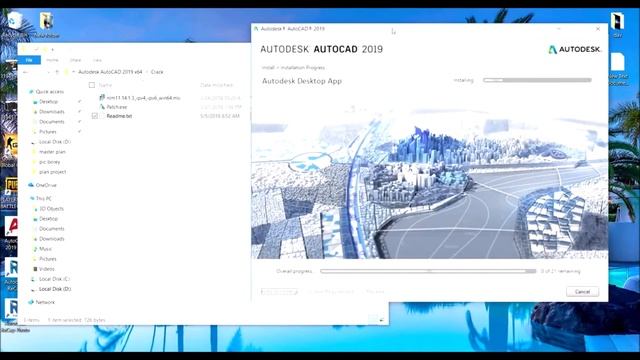This screenshot has width=640, height=360.
Task: Select the nlm11.14.1.3 win64.msi installer file
Action: coord(143,98)
